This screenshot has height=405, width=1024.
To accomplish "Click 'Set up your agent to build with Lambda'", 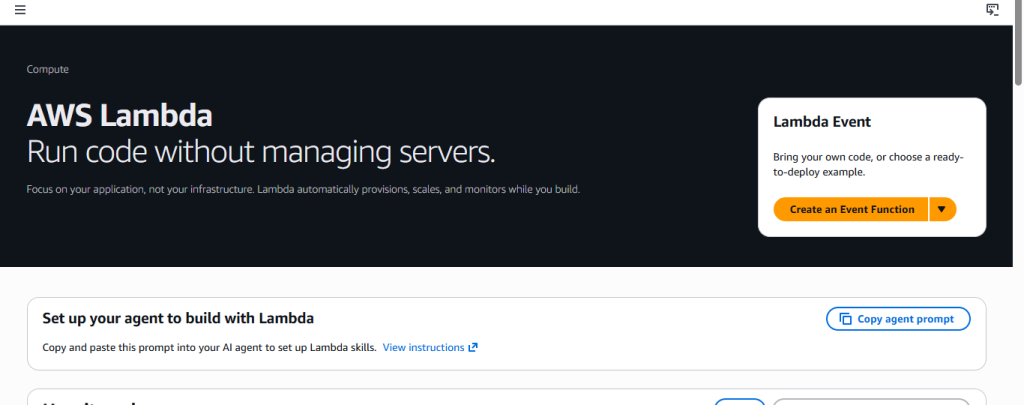I will pyautogui.click(x=178, y=319).
